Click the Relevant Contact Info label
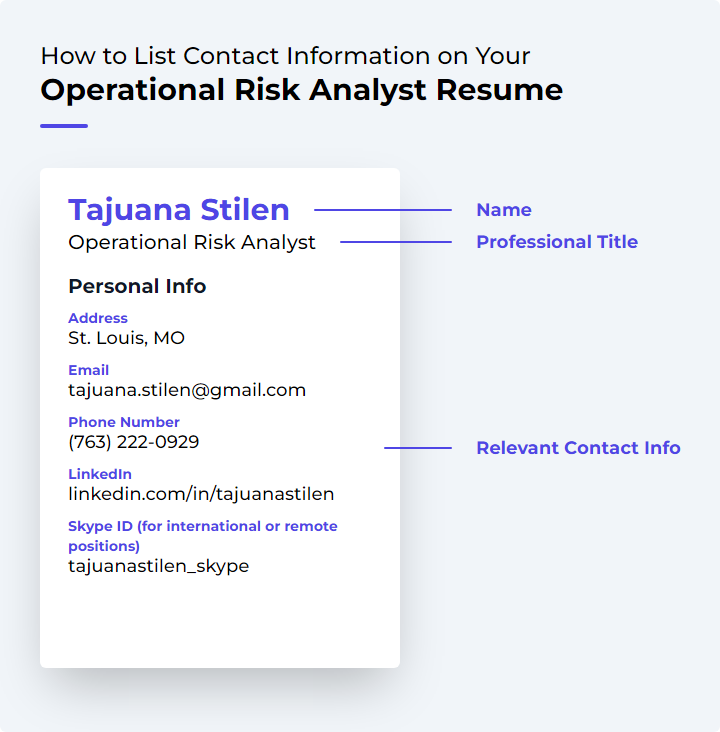This screenshot has width=720, height=732. 578,448
